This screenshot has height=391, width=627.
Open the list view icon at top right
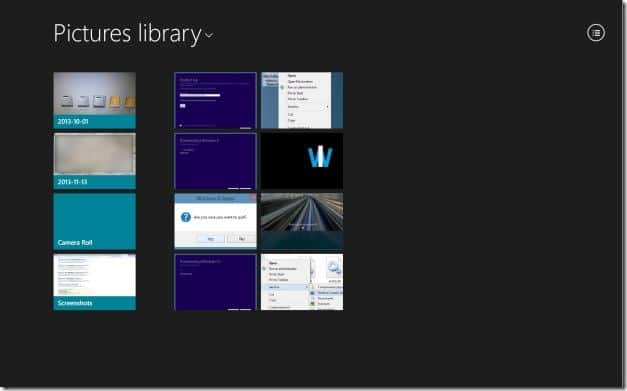[596, 33]
